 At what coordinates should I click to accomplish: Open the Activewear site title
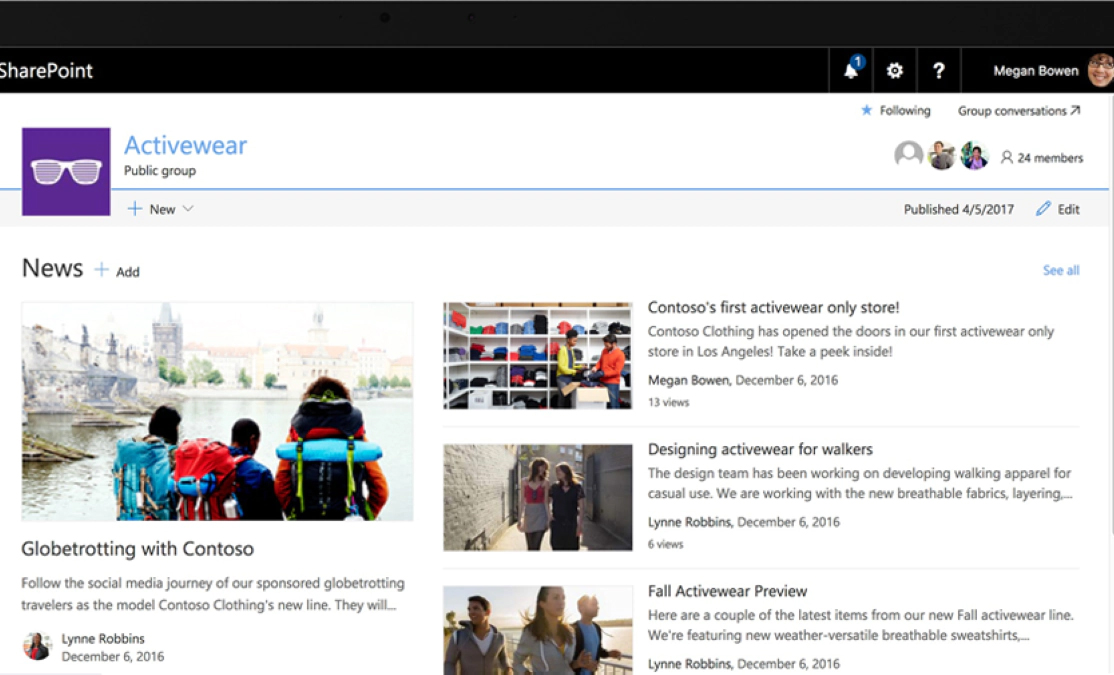point(185,145)
